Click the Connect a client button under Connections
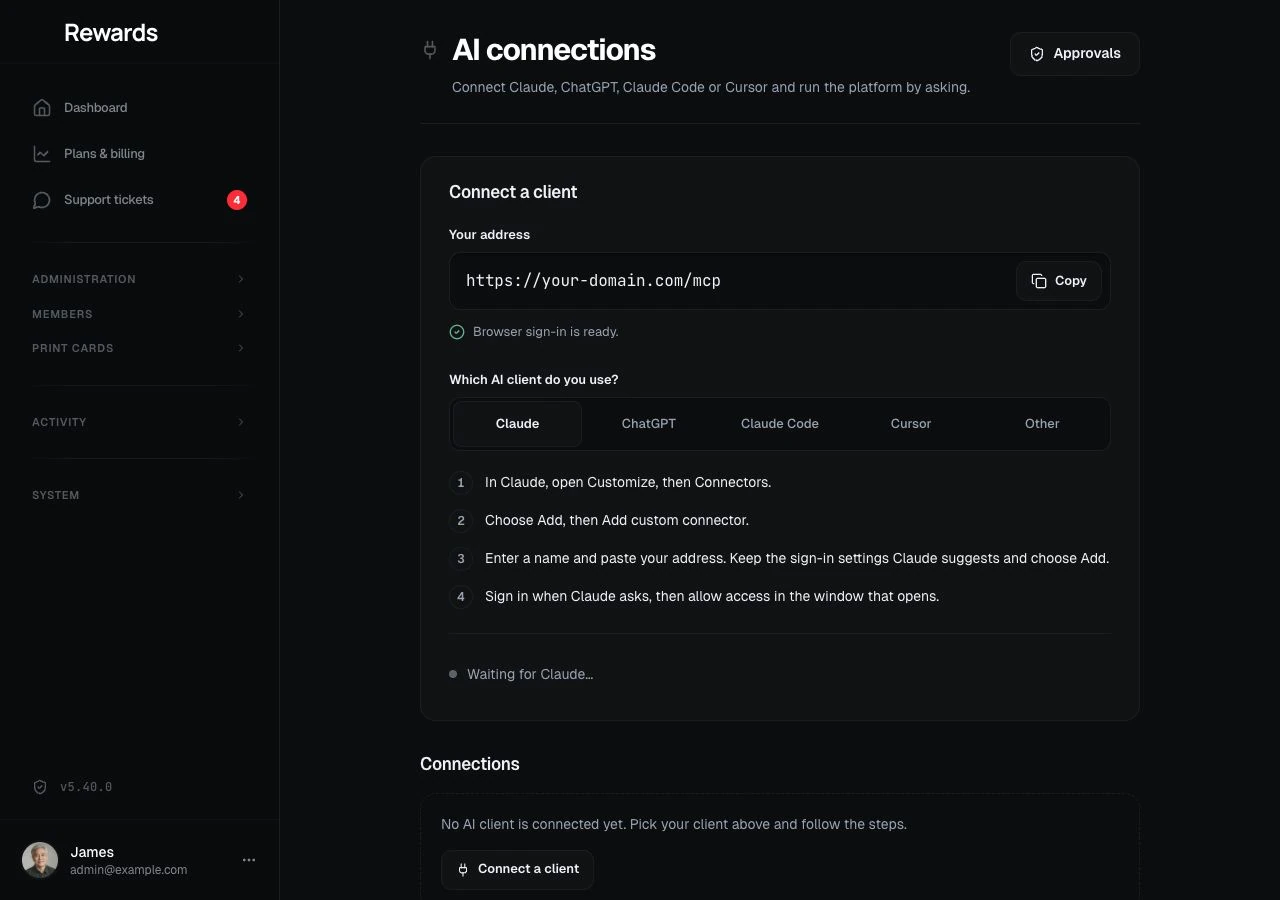 tap(517, 870)
